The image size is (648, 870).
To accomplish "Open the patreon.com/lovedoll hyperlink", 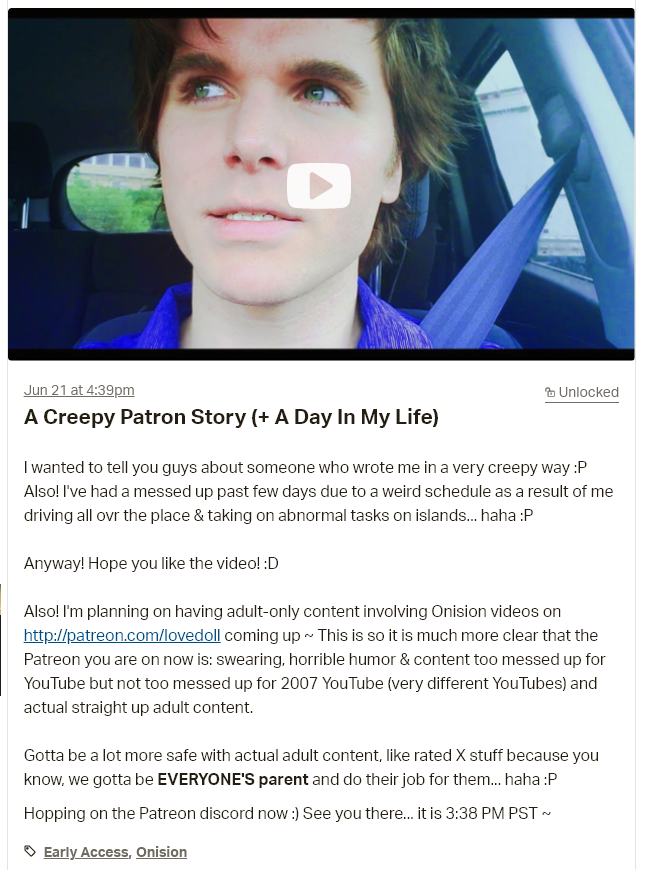I will (122, 635).
